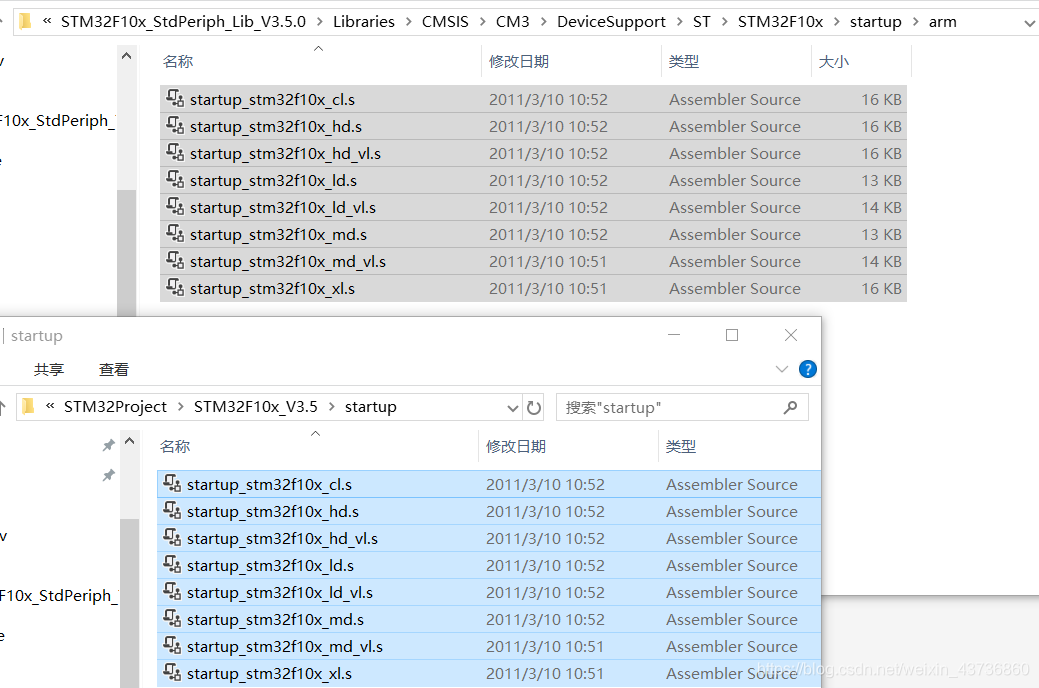Image resolution: width=1039 pixels, height=688 pixels.
Task: Sort by 修改日期 column in arm window
Action: click(x=519, y=62)
